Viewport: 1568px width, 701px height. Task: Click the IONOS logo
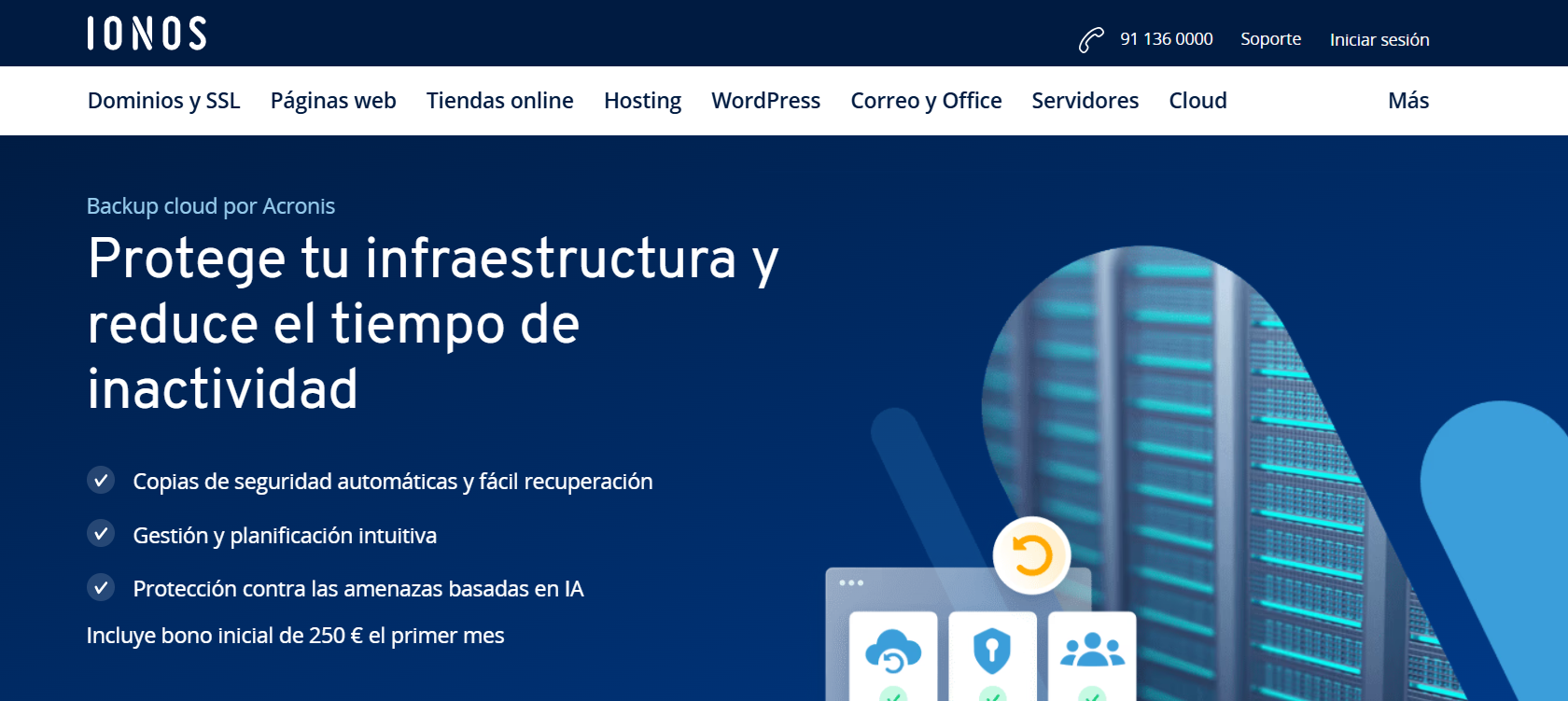tap(147, 34)
